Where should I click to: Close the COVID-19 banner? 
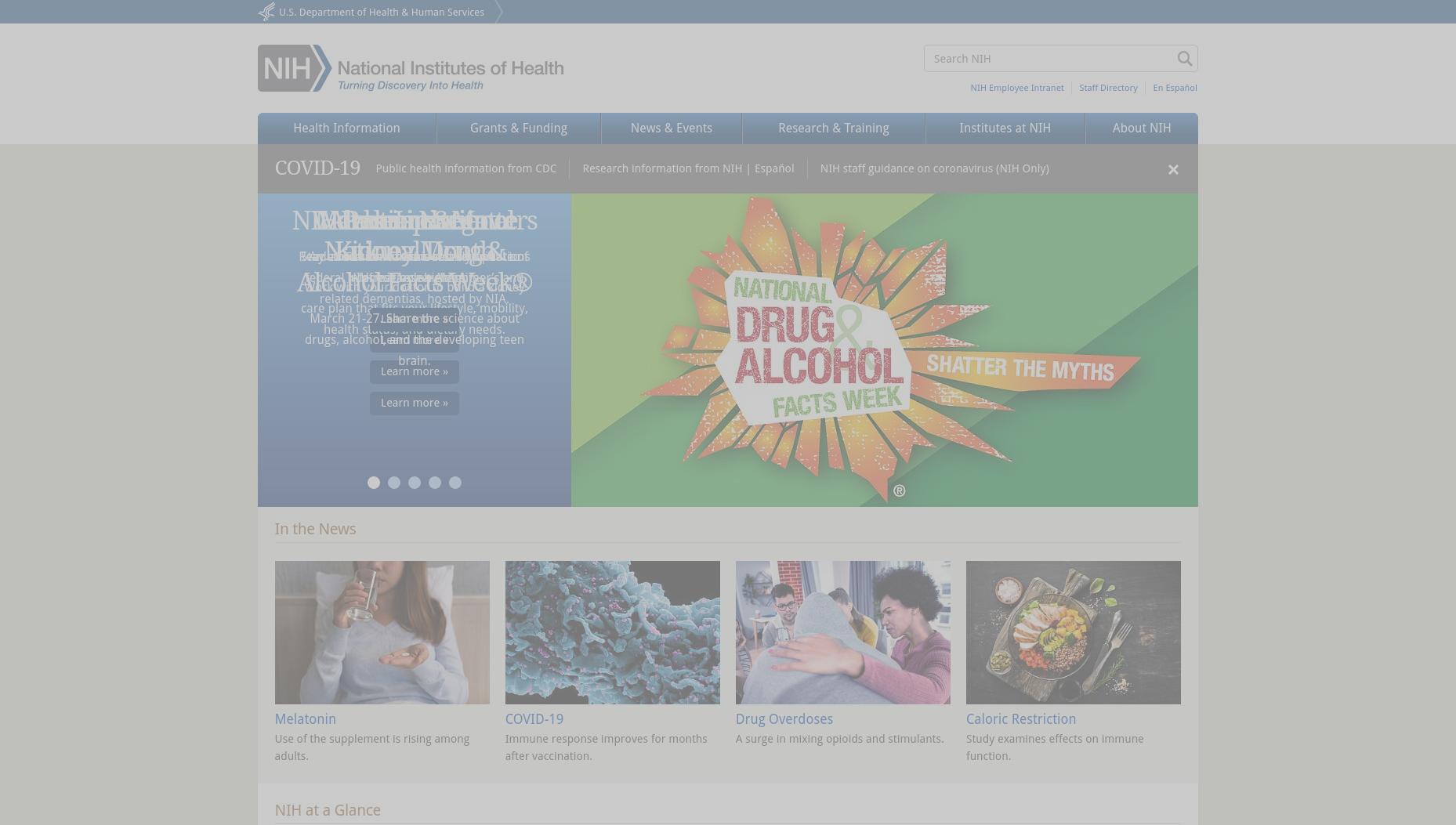point(1173,169)
